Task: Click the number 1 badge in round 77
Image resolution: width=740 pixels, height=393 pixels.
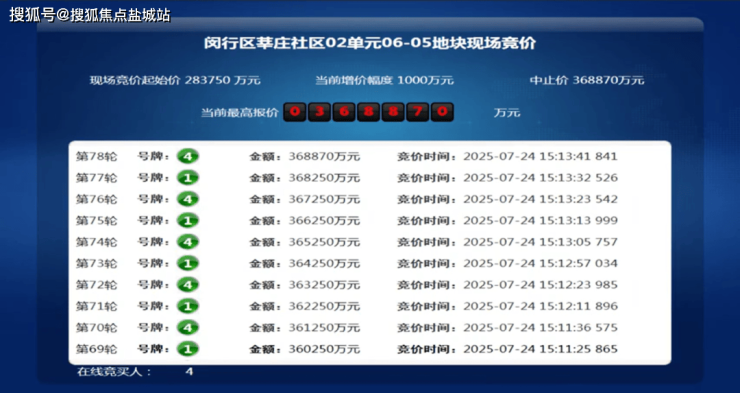Action: pos(188,178)
